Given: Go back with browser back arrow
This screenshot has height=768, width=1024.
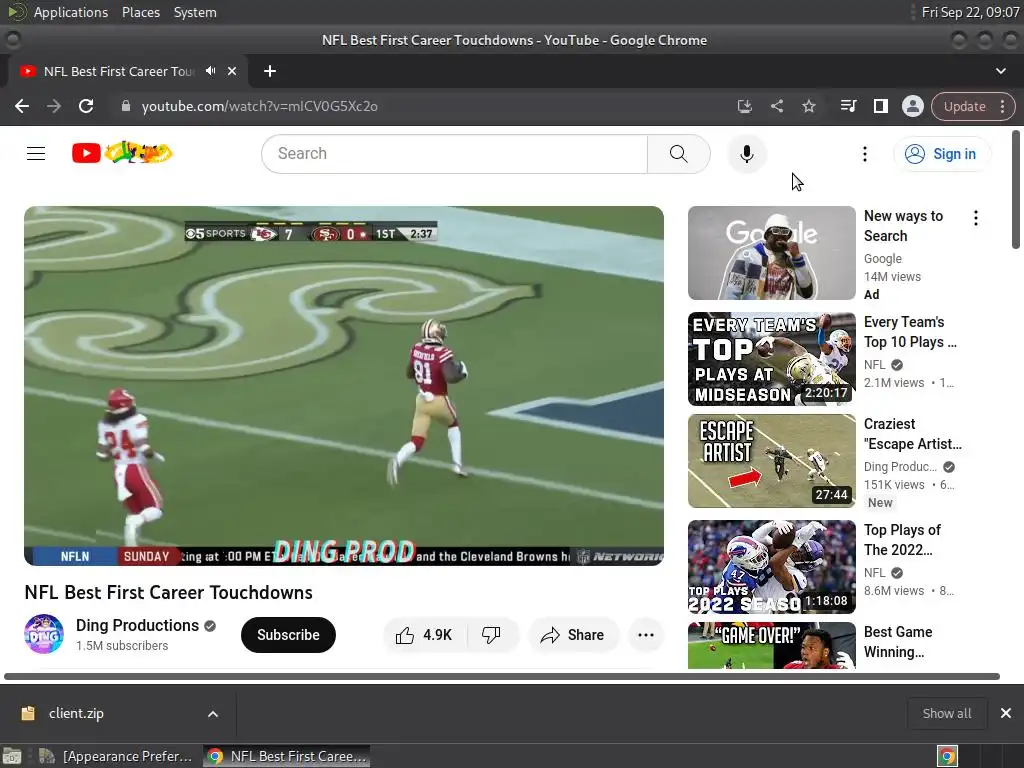Looking at the screenshot, I should 22,106.
